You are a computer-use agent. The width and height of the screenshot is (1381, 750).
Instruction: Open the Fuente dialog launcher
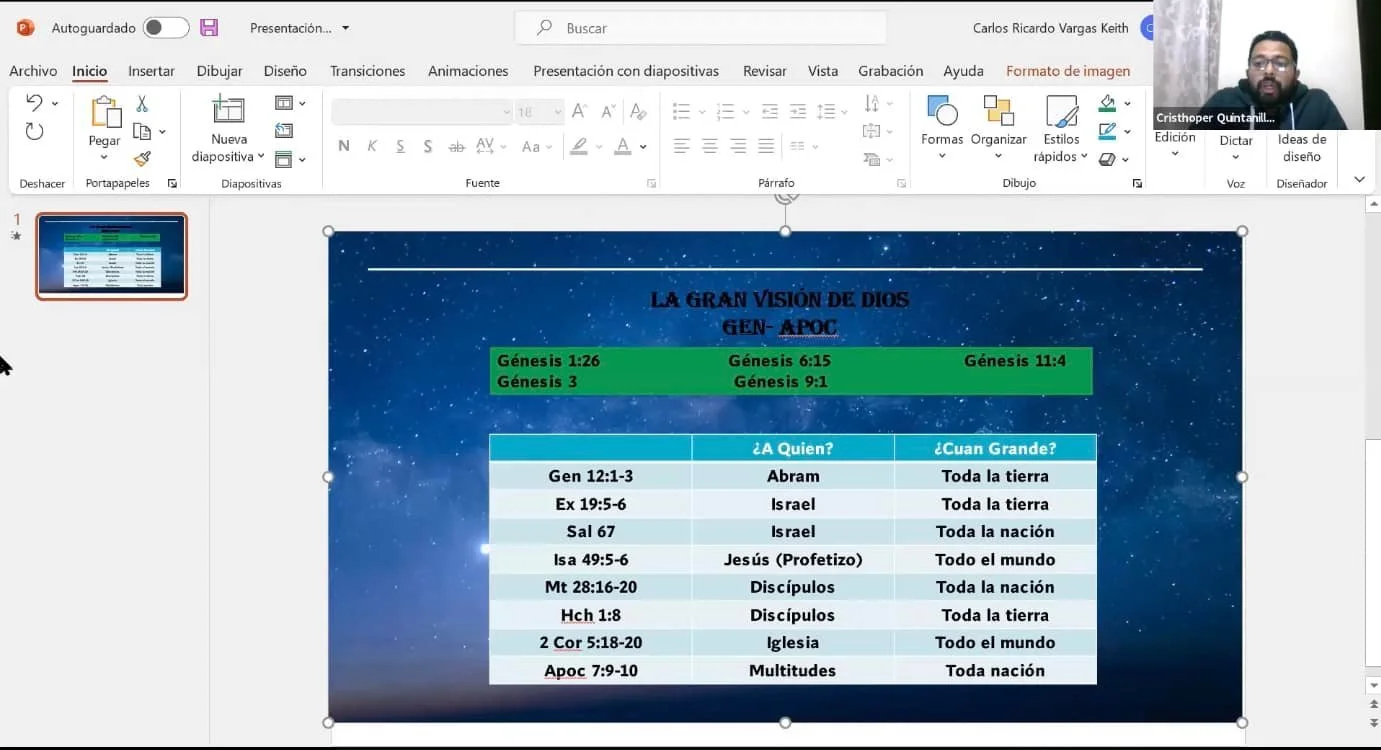click(651, 184)
